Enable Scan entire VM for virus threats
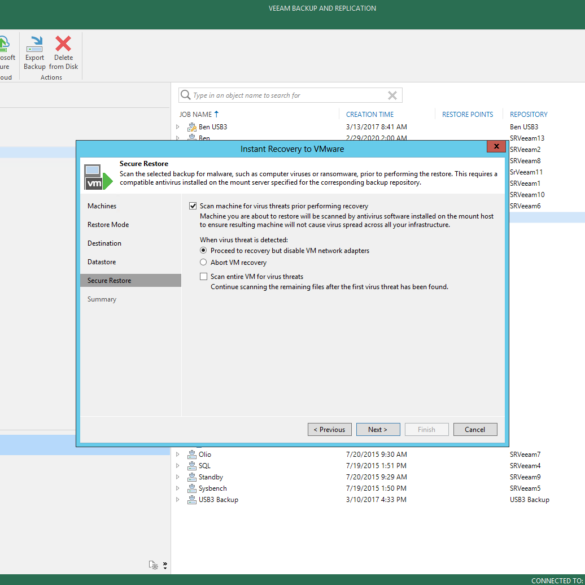 [203, 276]
